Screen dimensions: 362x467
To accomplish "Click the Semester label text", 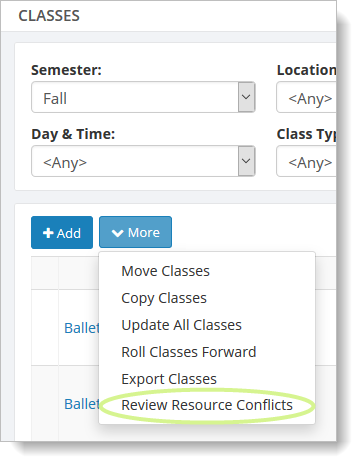I will pyautogui.click(x=66, y=70).
